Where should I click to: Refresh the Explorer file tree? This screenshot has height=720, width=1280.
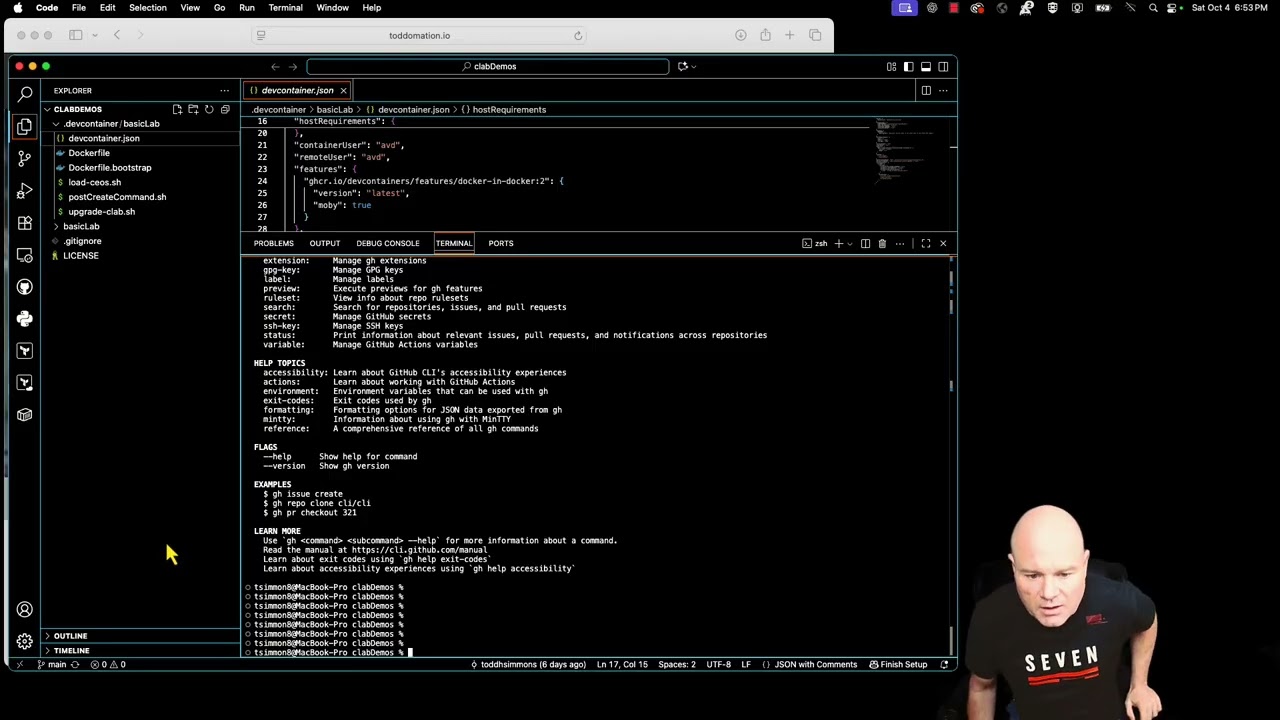coord(209,109)
